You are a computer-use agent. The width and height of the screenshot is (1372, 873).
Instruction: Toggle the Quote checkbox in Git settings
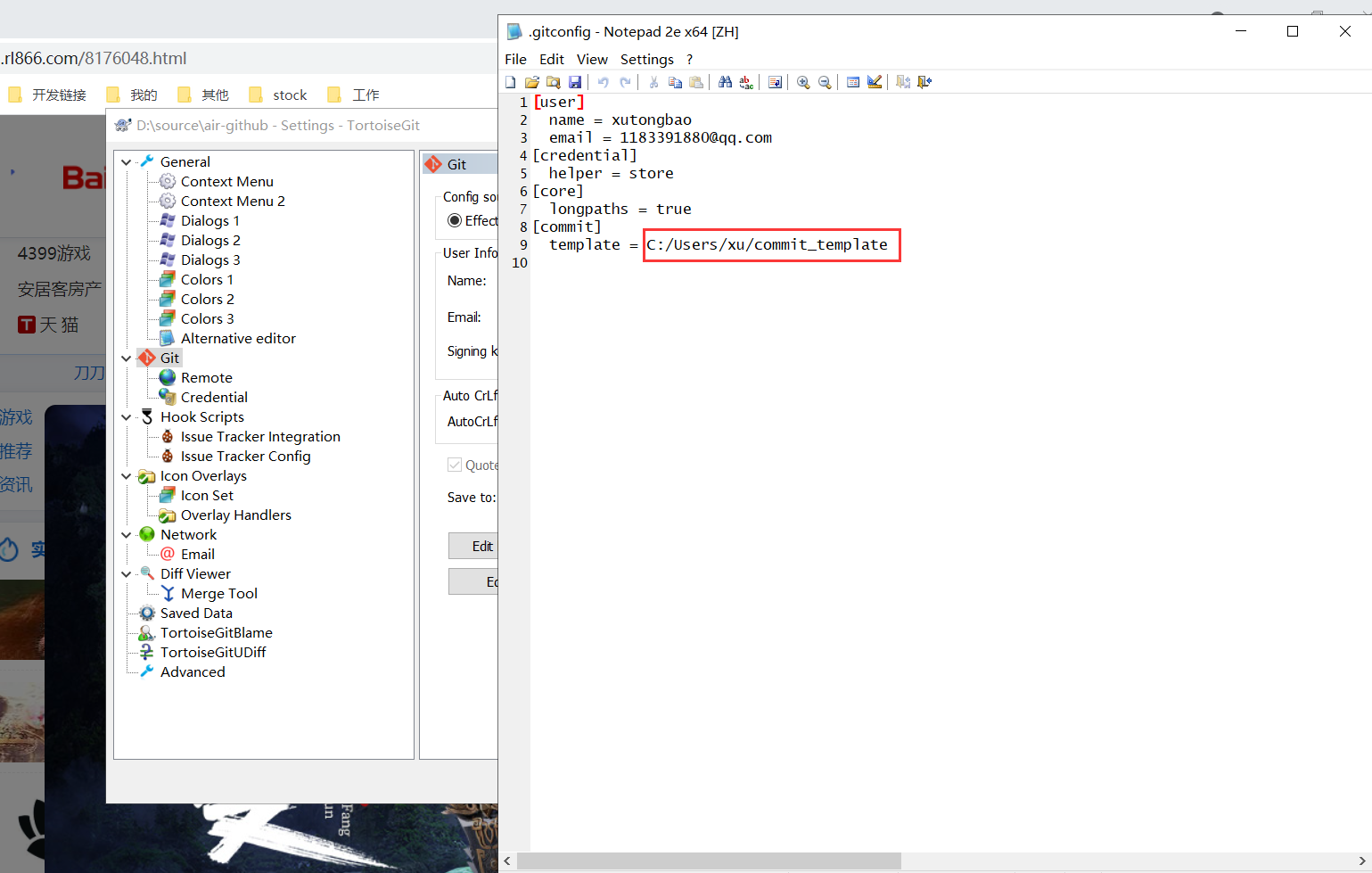455,465
